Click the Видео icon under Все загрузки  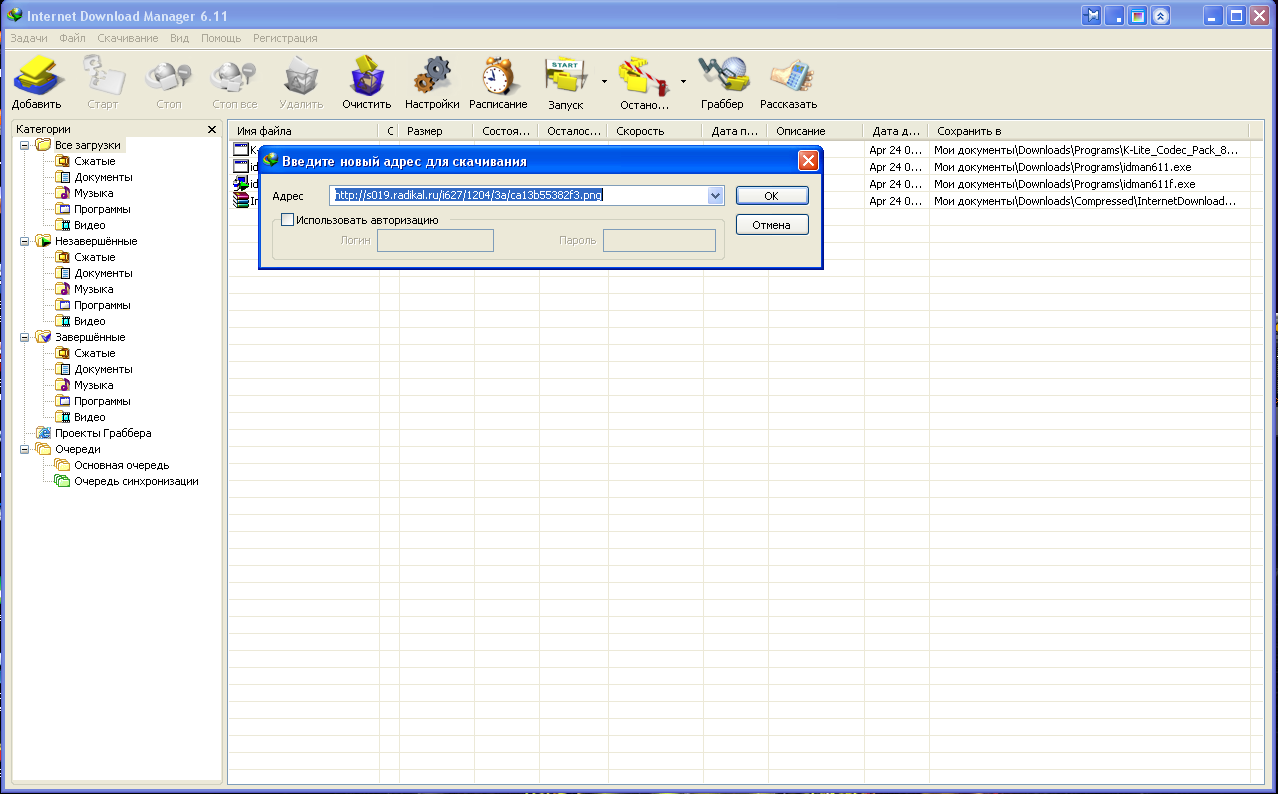click(x=63, y=225)
